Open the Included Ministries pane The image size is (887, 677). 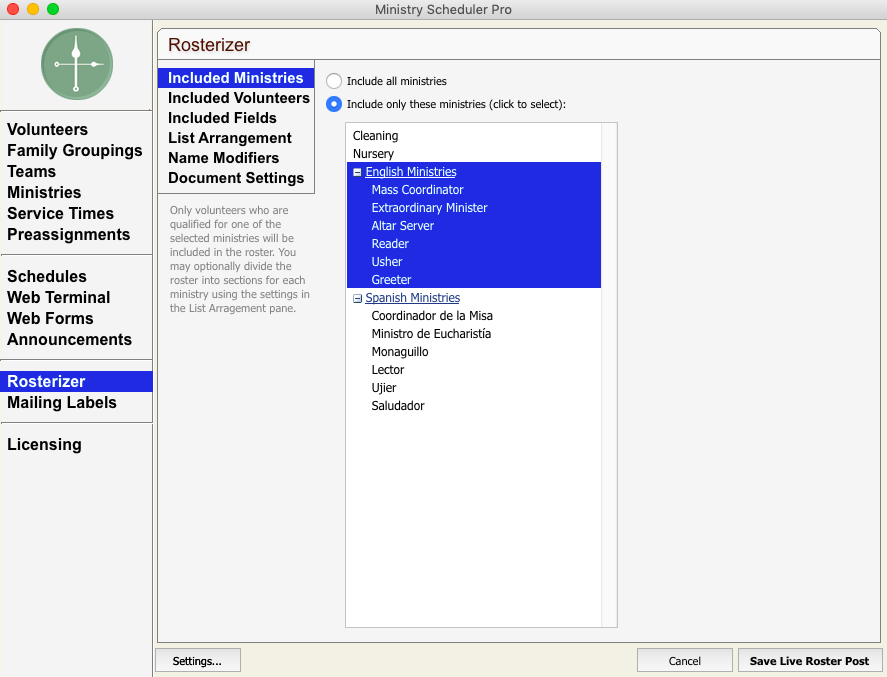point(236,77)
